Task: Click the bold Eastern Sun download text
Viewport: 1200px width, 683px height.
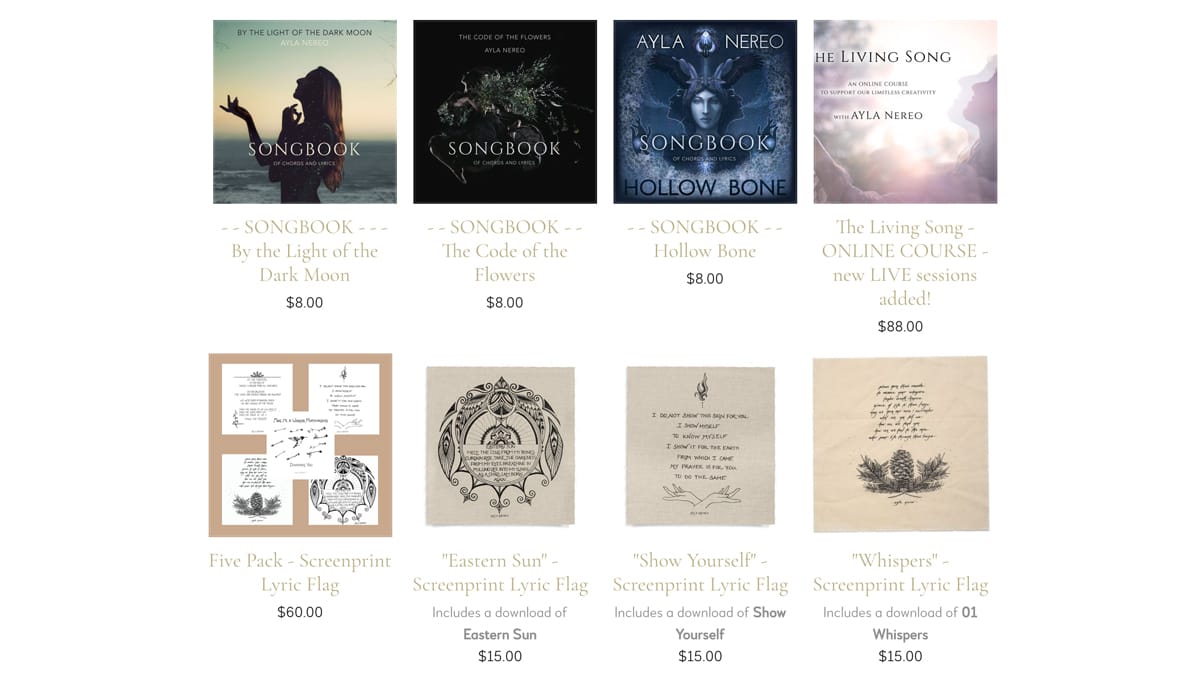Action: click(500, 634)
